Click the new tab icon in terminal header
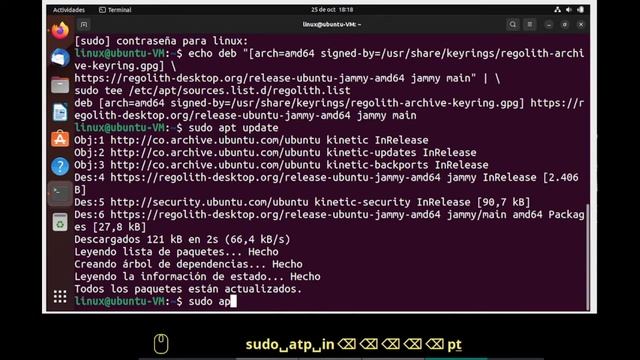This screenshot has height=360, width=640. pos(84,24)
